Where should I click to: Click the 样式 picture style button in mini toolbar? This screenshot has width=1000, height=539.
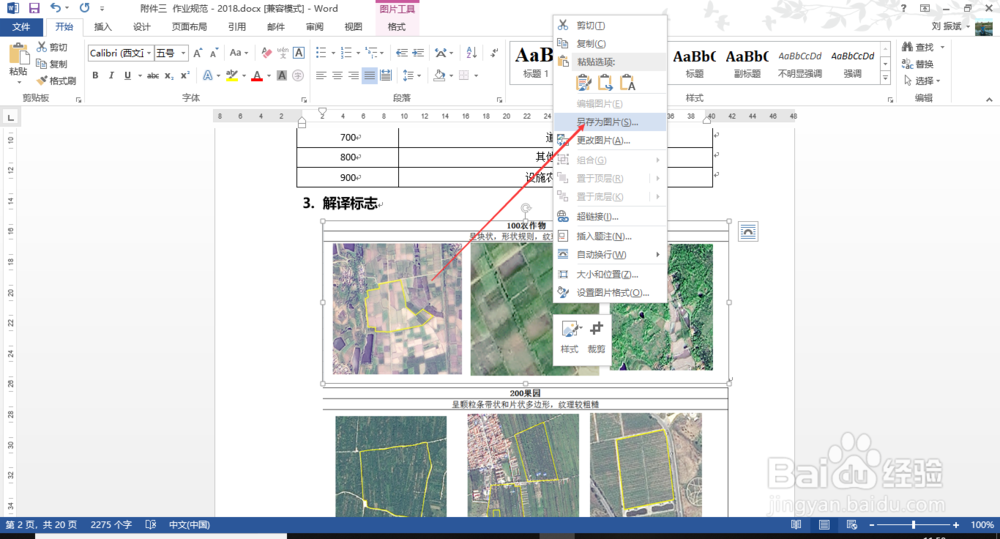pyautogui.click(x=570, y=337)
